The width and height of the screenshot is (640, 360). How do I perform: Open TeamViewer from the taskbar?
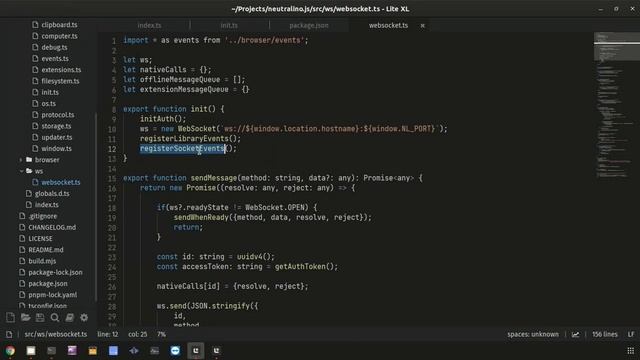point(175,351)
